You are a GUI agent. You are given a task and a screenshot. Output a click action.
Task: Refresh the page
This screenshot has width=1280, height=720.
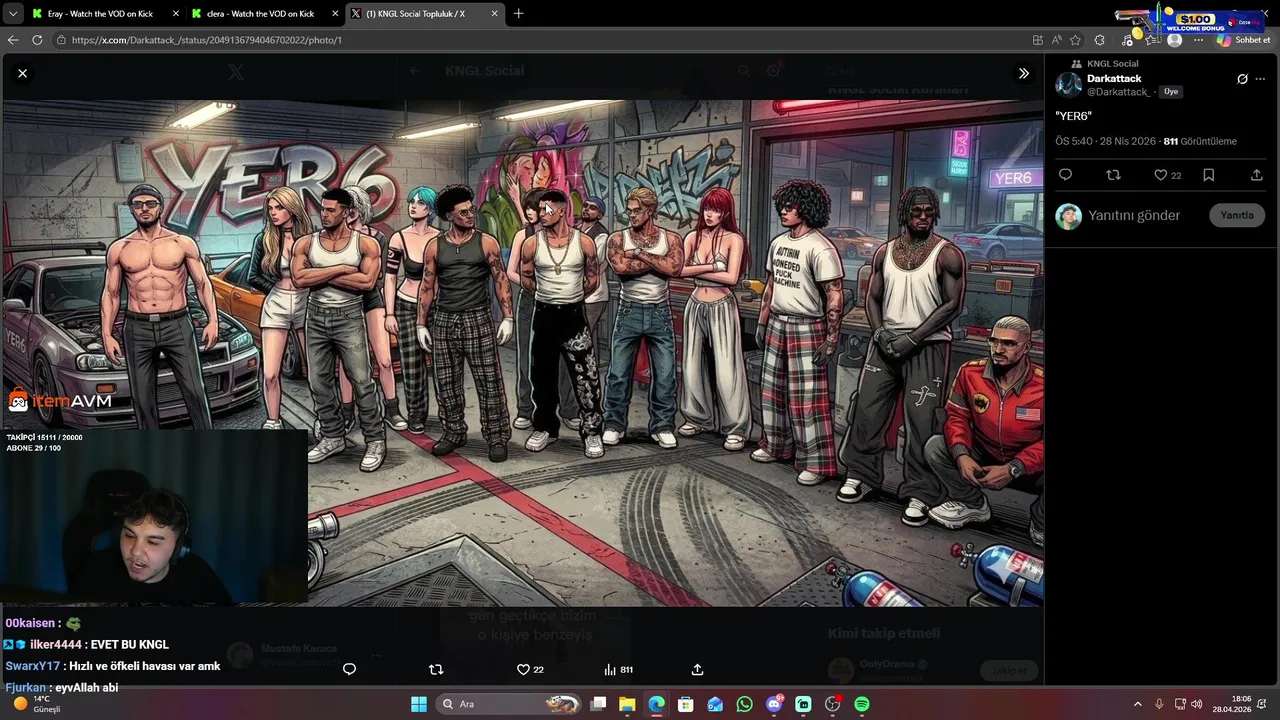(37, 40)
